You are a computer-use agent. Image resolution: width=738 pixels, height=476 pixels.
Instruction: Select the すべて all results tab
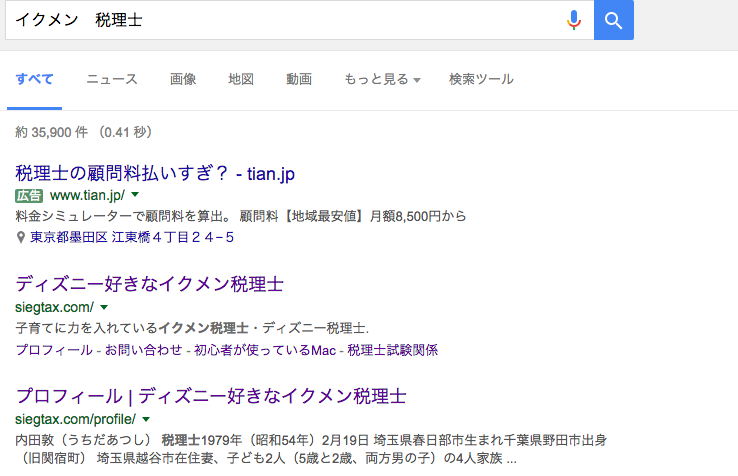click(x=34, y=80)
